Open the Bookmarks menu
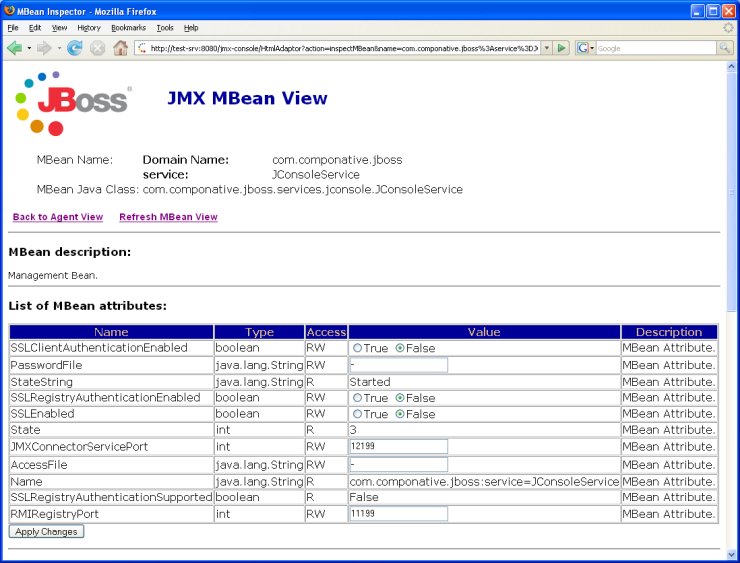The image size is (740, 563). (128, 28)
